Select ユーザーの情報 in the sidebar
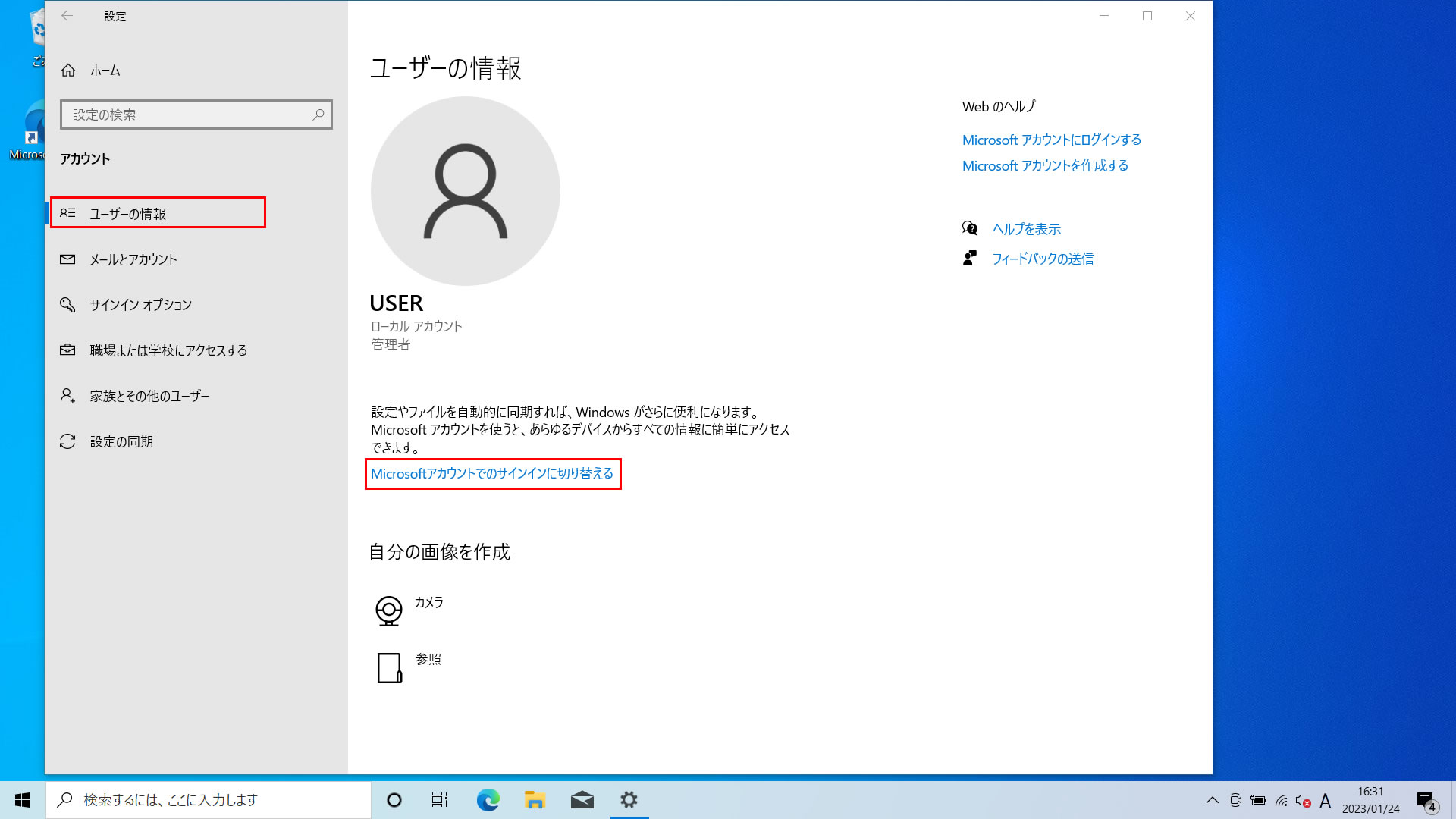 tap(158, 213)
